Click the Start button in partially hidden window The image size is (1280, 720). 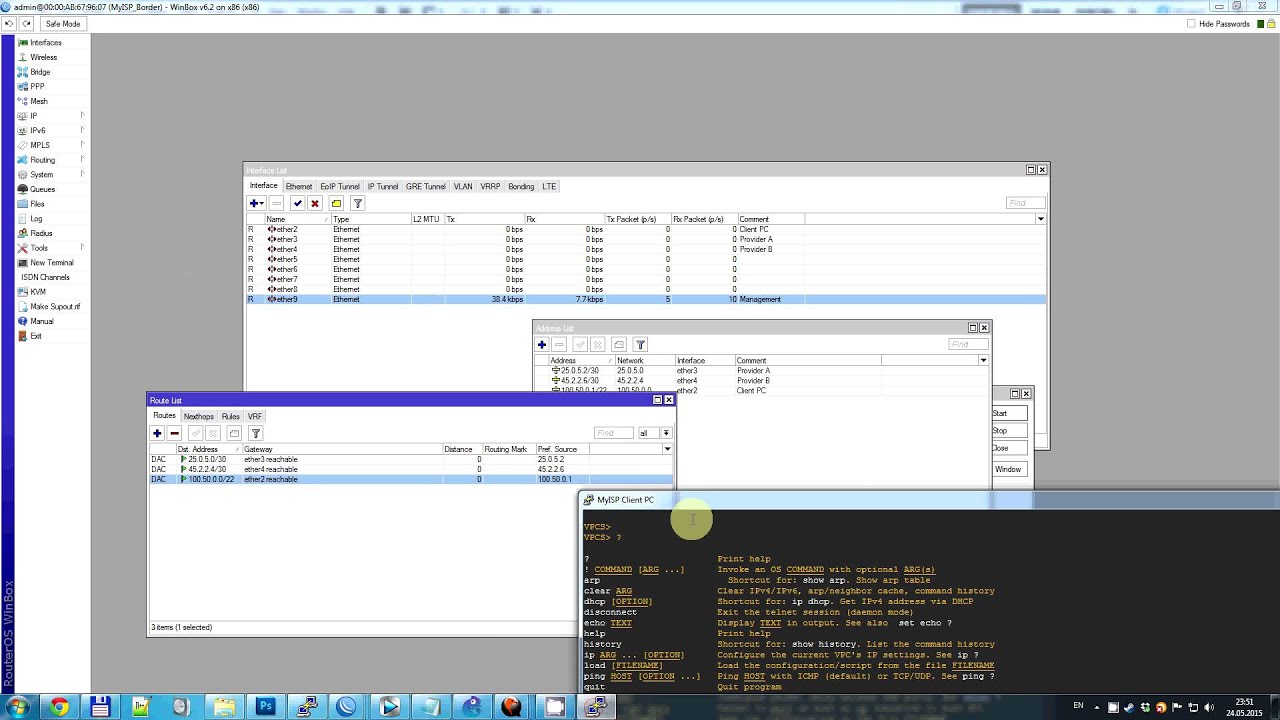[1011, 413]
